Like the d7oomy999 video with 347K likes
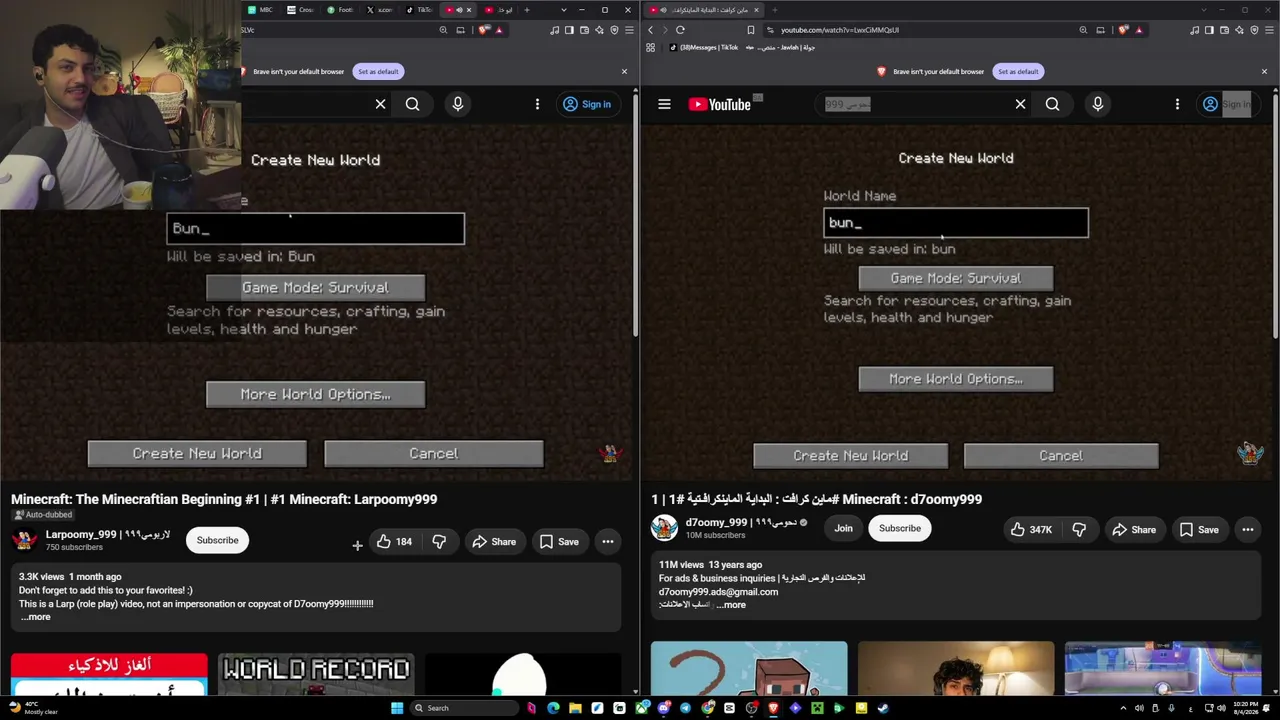This screenshot has width=1280, height=720. tap(1031, 530)
